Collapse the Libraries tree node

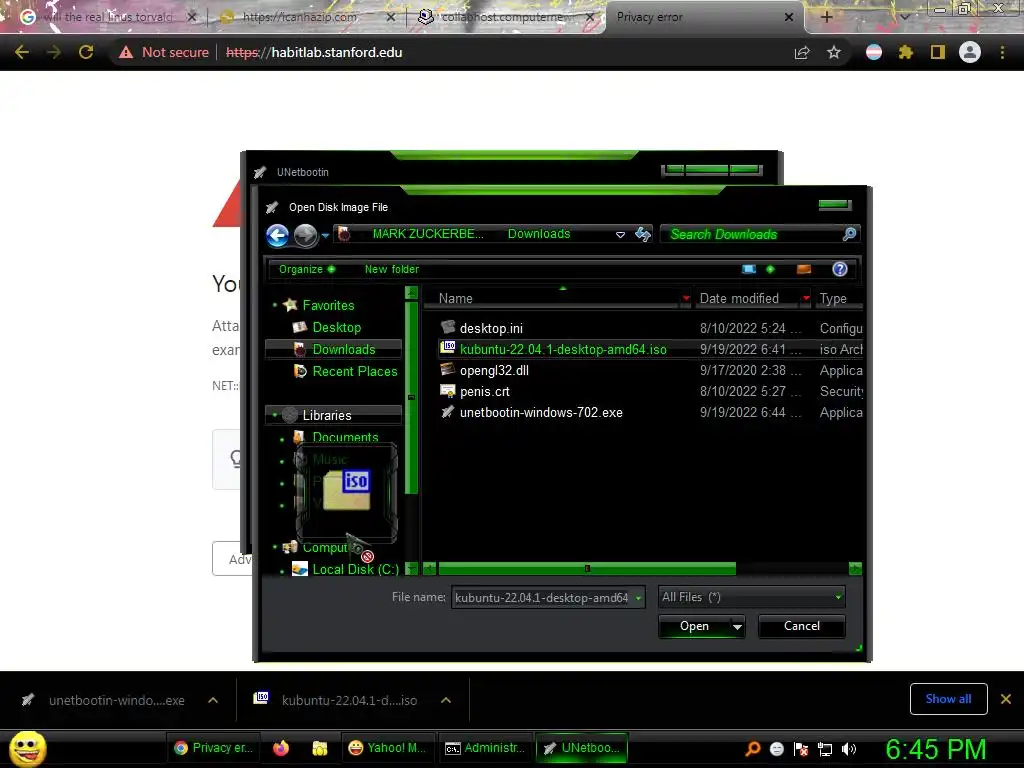coord(275,415)
